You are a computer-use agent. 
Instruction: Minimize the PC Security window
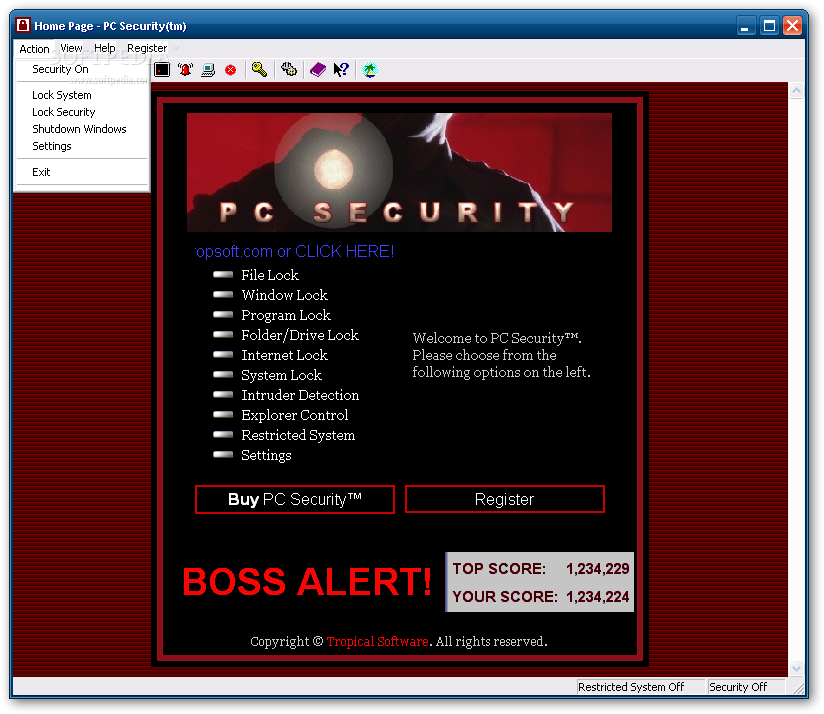(x=745, y=26)
